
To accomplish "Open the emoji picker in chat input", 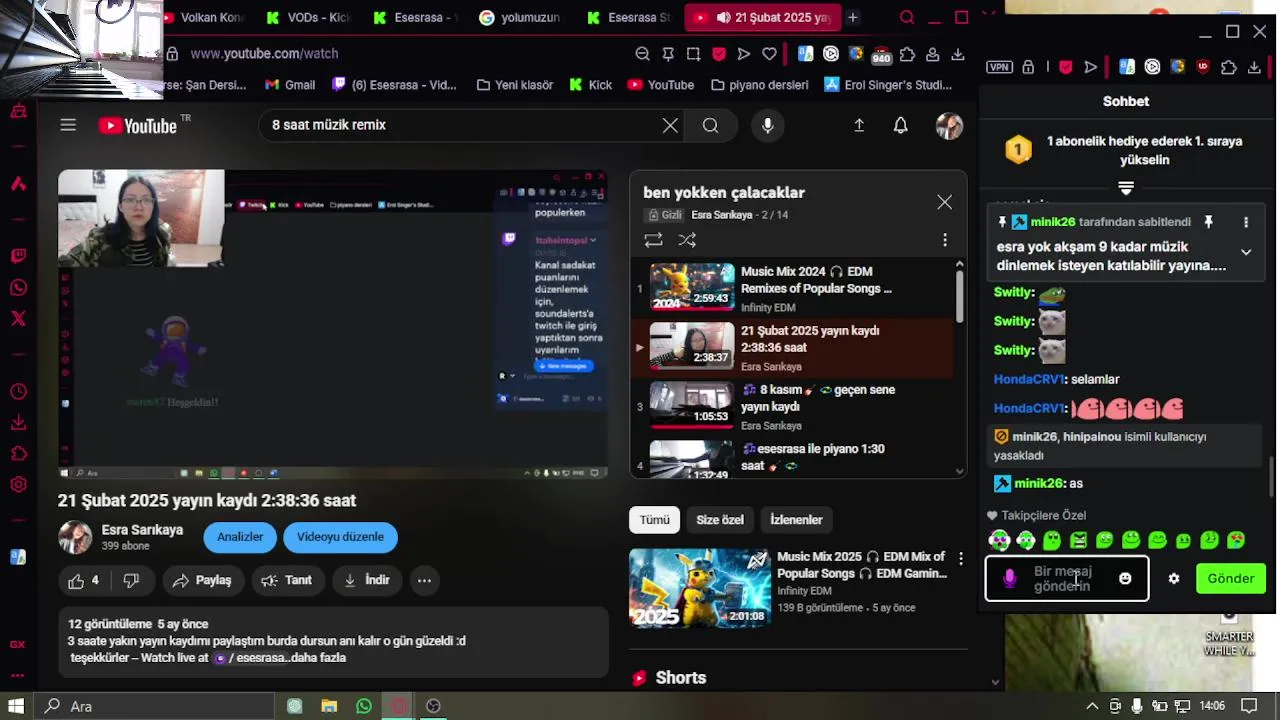I will [x=1125, y=579].
